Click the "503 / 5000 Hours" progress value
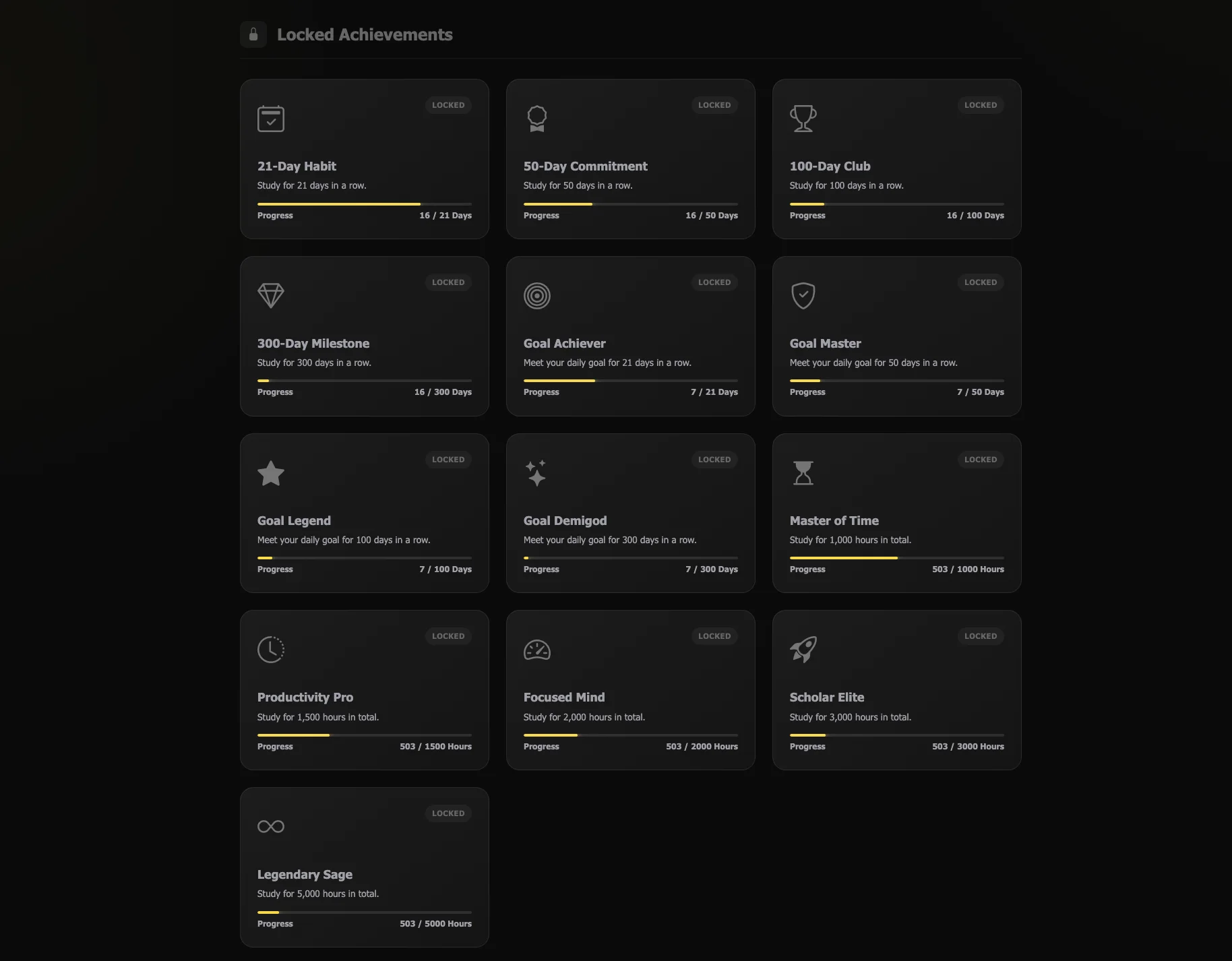The height and width of the screenshot is (961, 1232). coord(435,924)
